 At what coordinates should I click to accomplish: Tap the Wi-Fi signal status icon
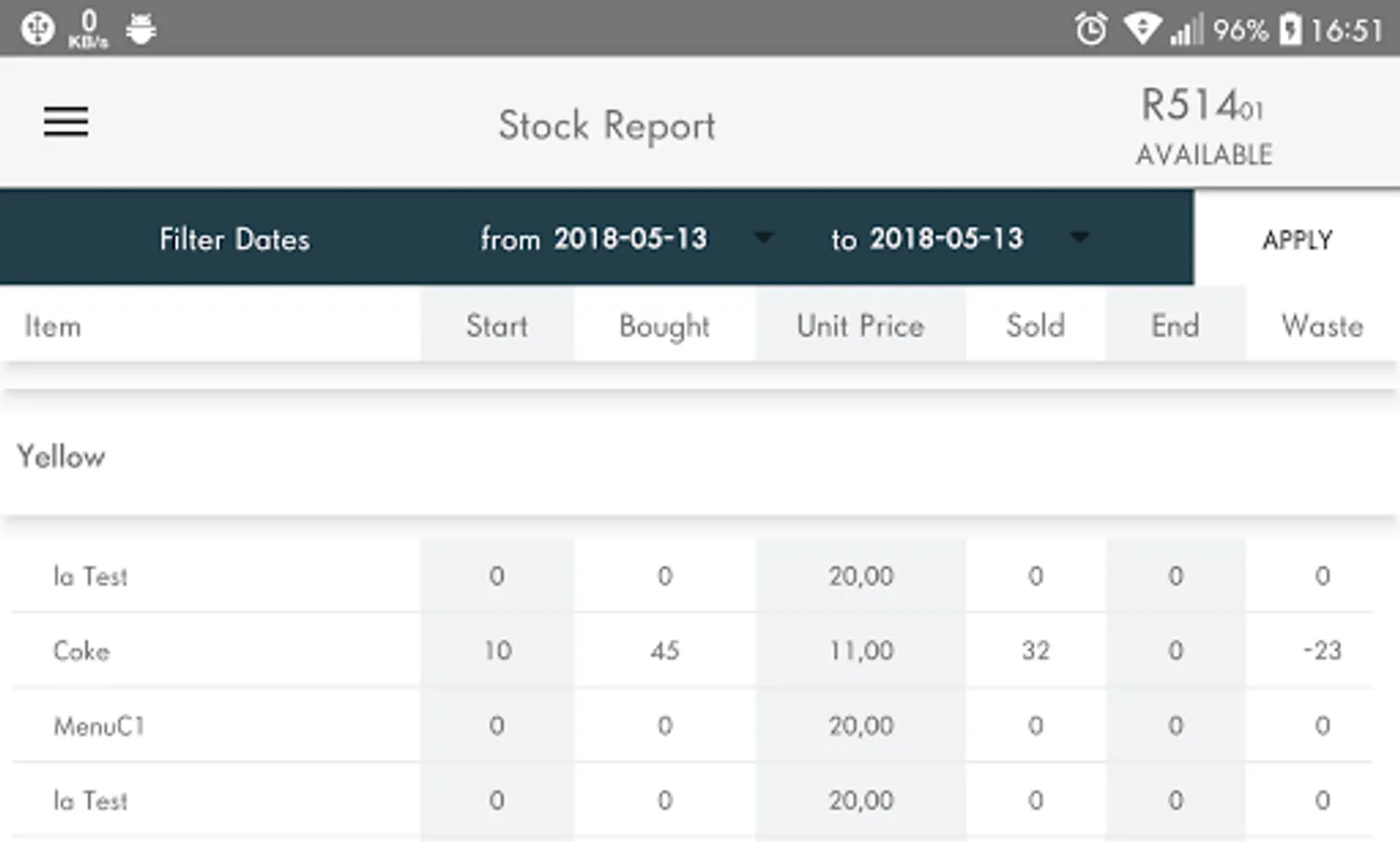[1142, 29]
